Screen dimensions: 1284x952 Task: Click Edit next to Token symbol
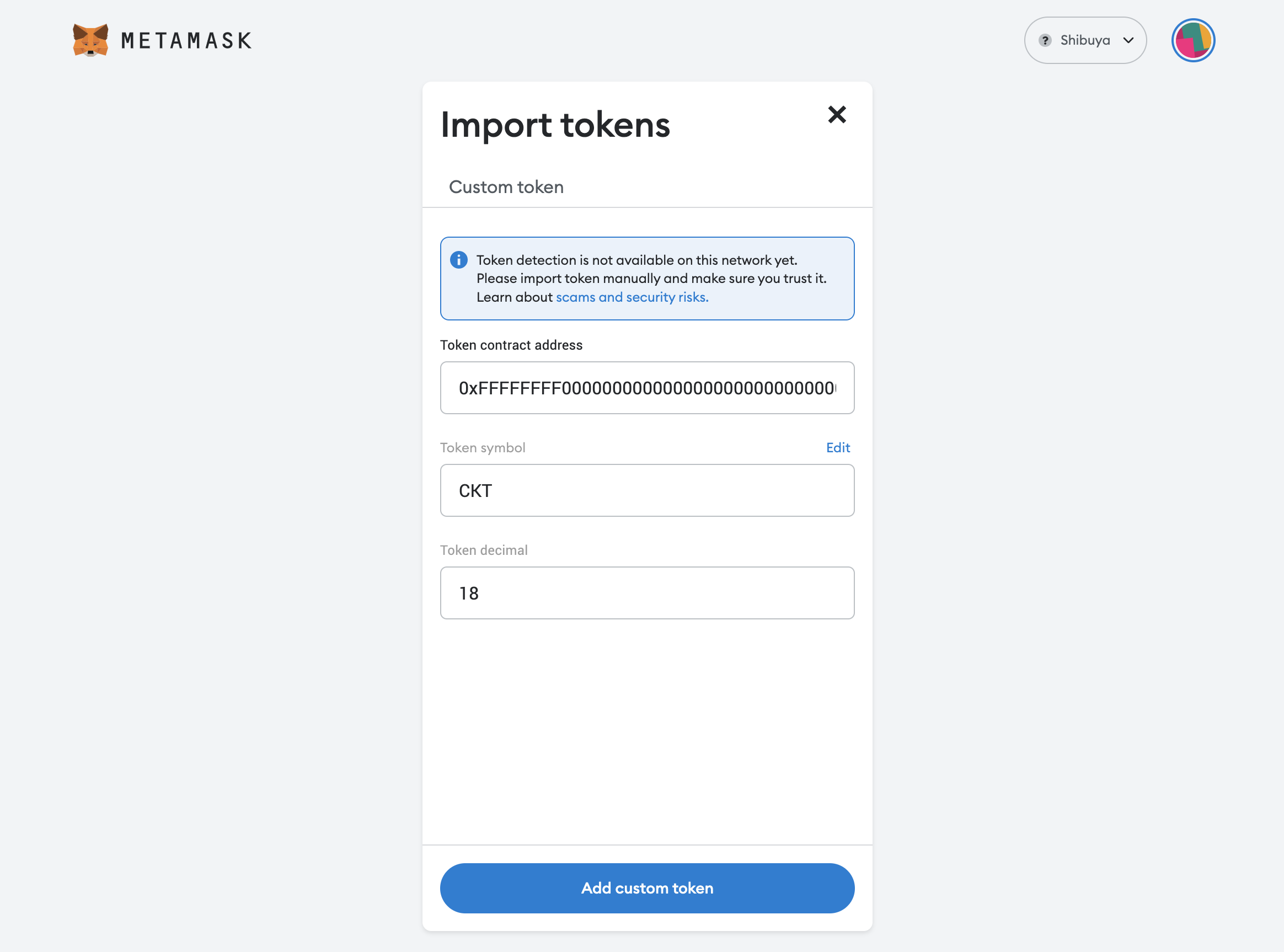coord(837,448)
